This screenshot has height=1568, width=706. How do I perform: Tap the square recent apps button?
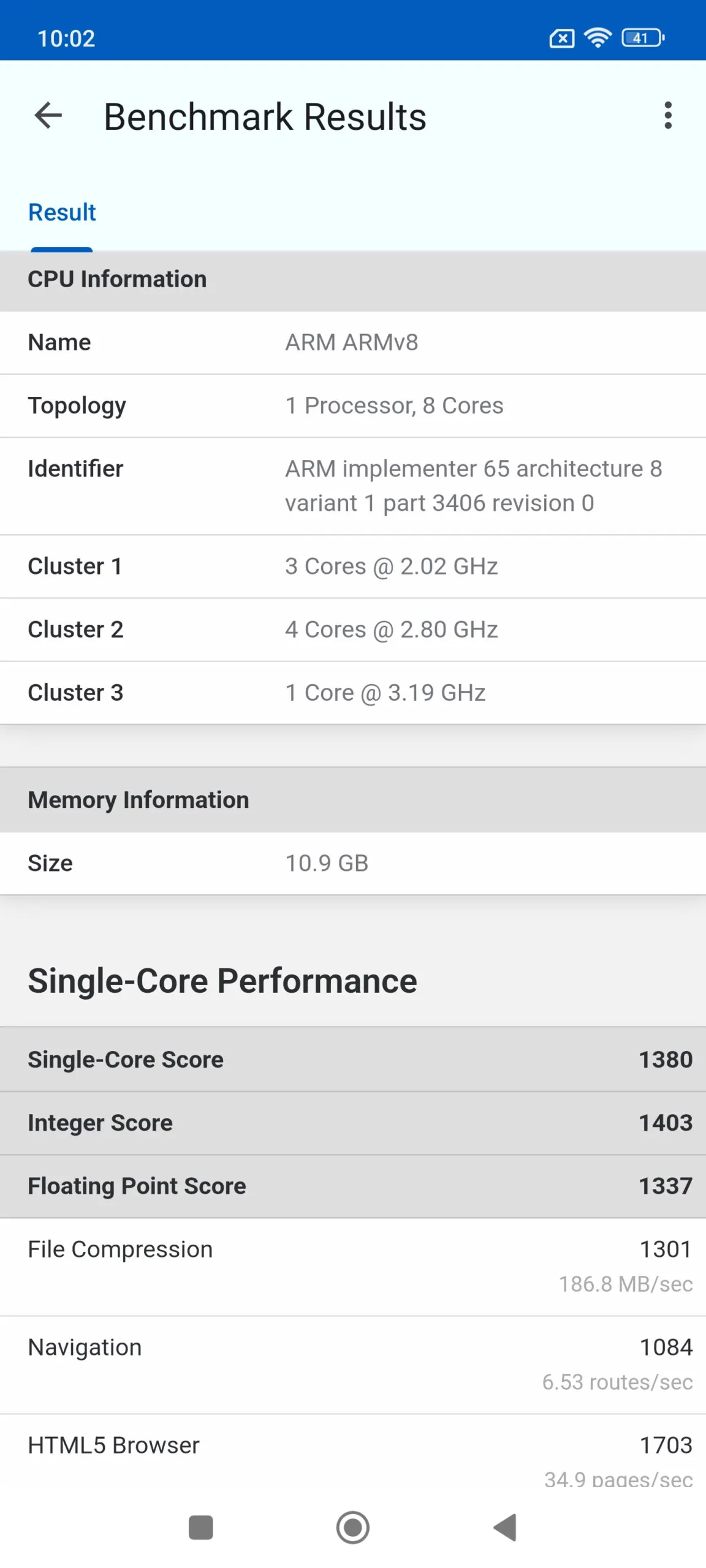tap(201, 1527)
